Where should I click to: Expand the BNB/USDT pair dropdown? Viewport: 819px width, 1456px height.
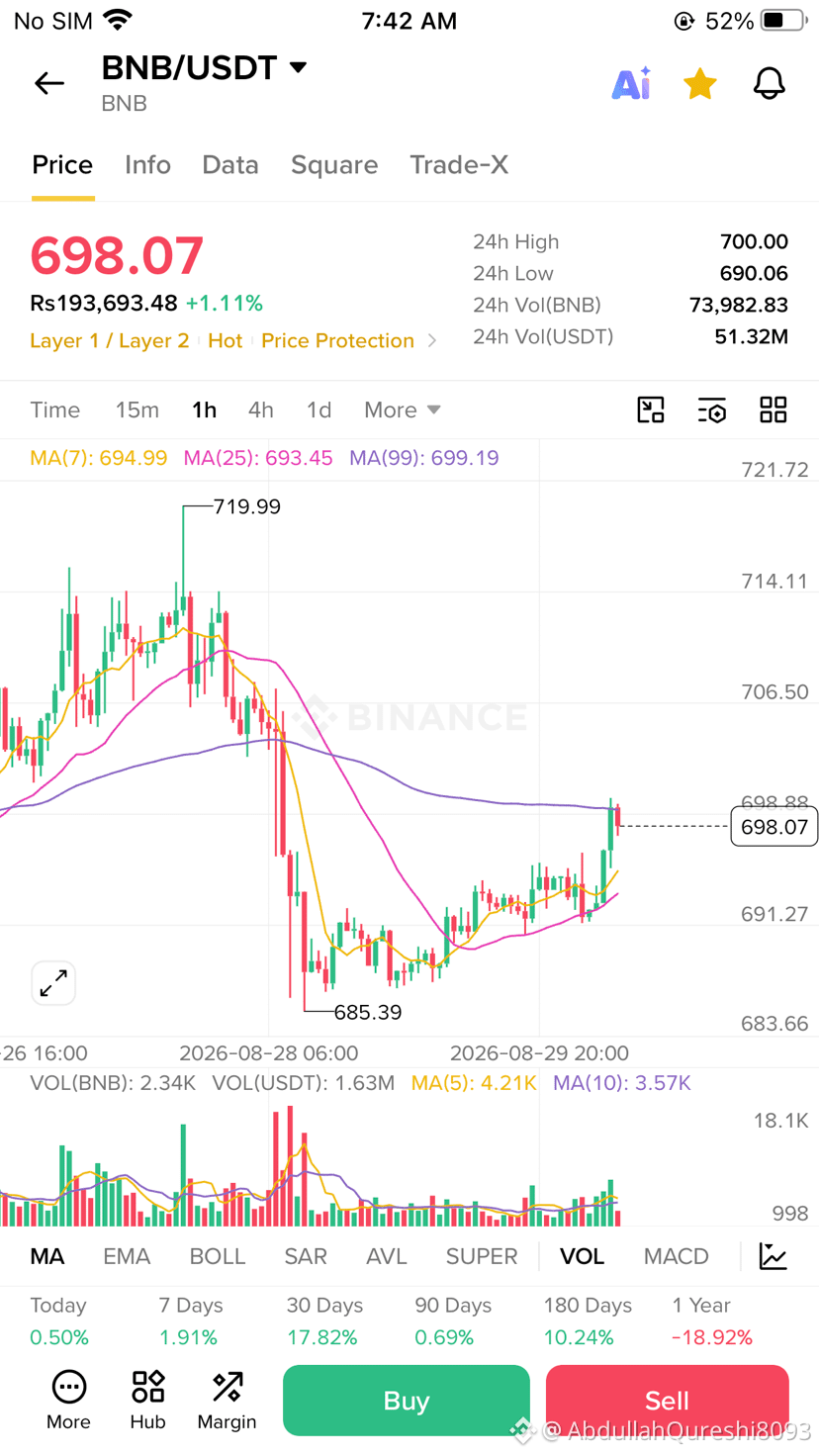298,67
